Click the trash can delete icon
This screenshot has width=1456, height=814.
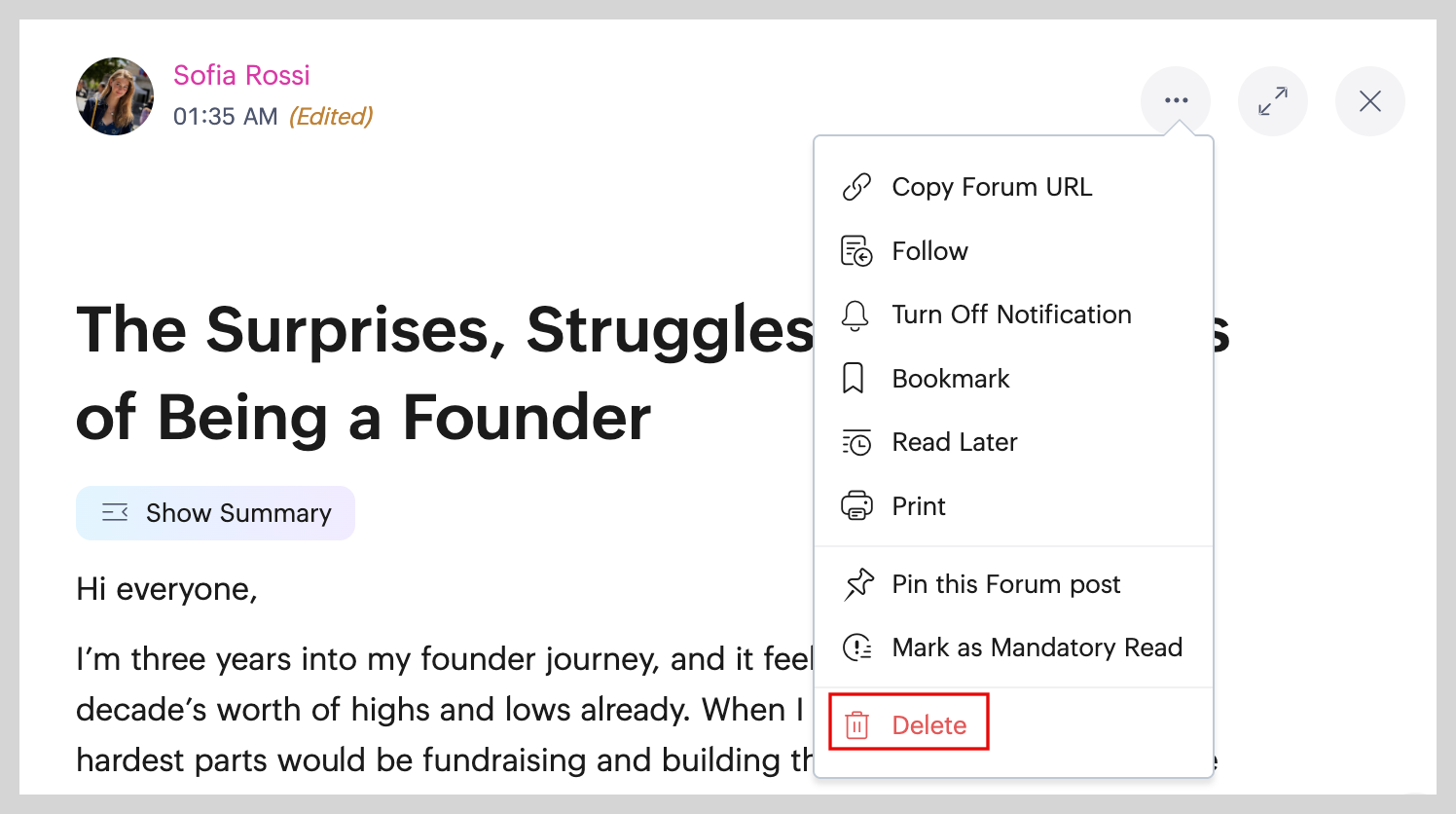856,725
